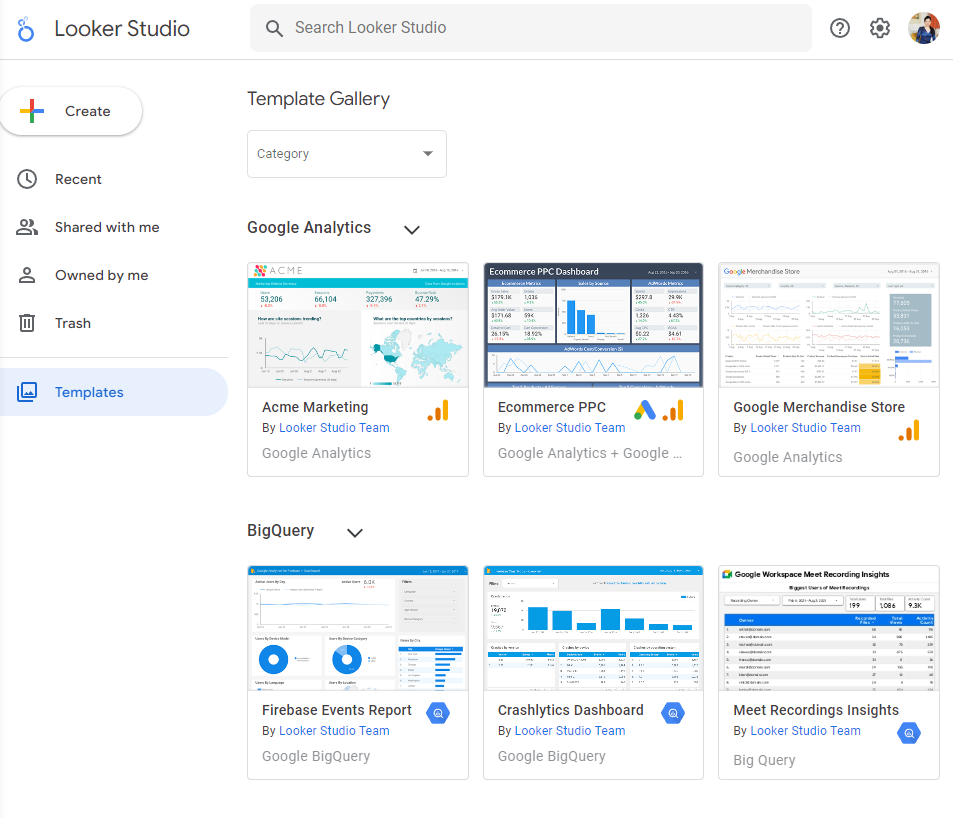This screenshot has height=818, width=953.
Task: Click the search magnifier icon
Action: [274, 28]
